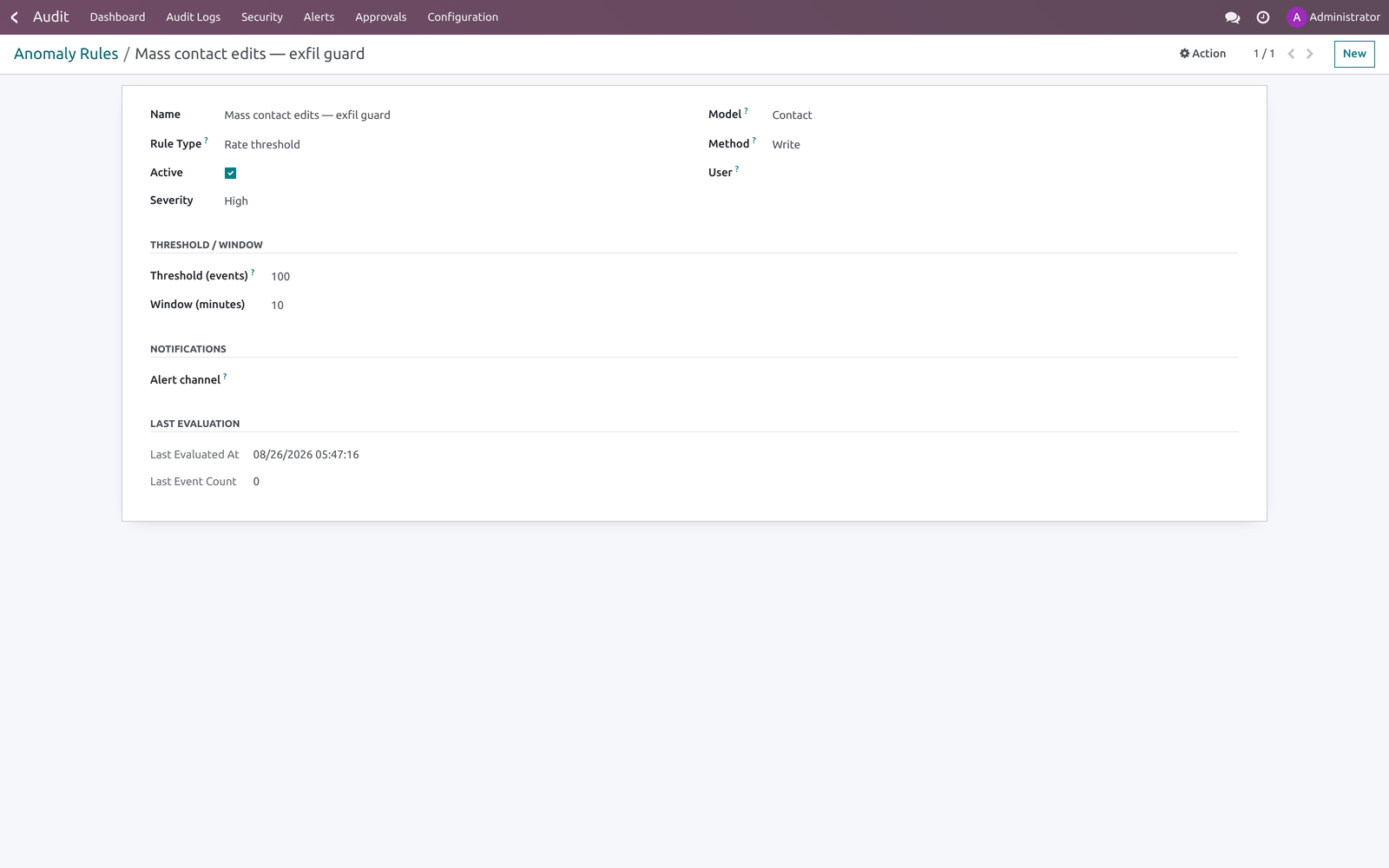Click the empty User field

coord(1004,173)
